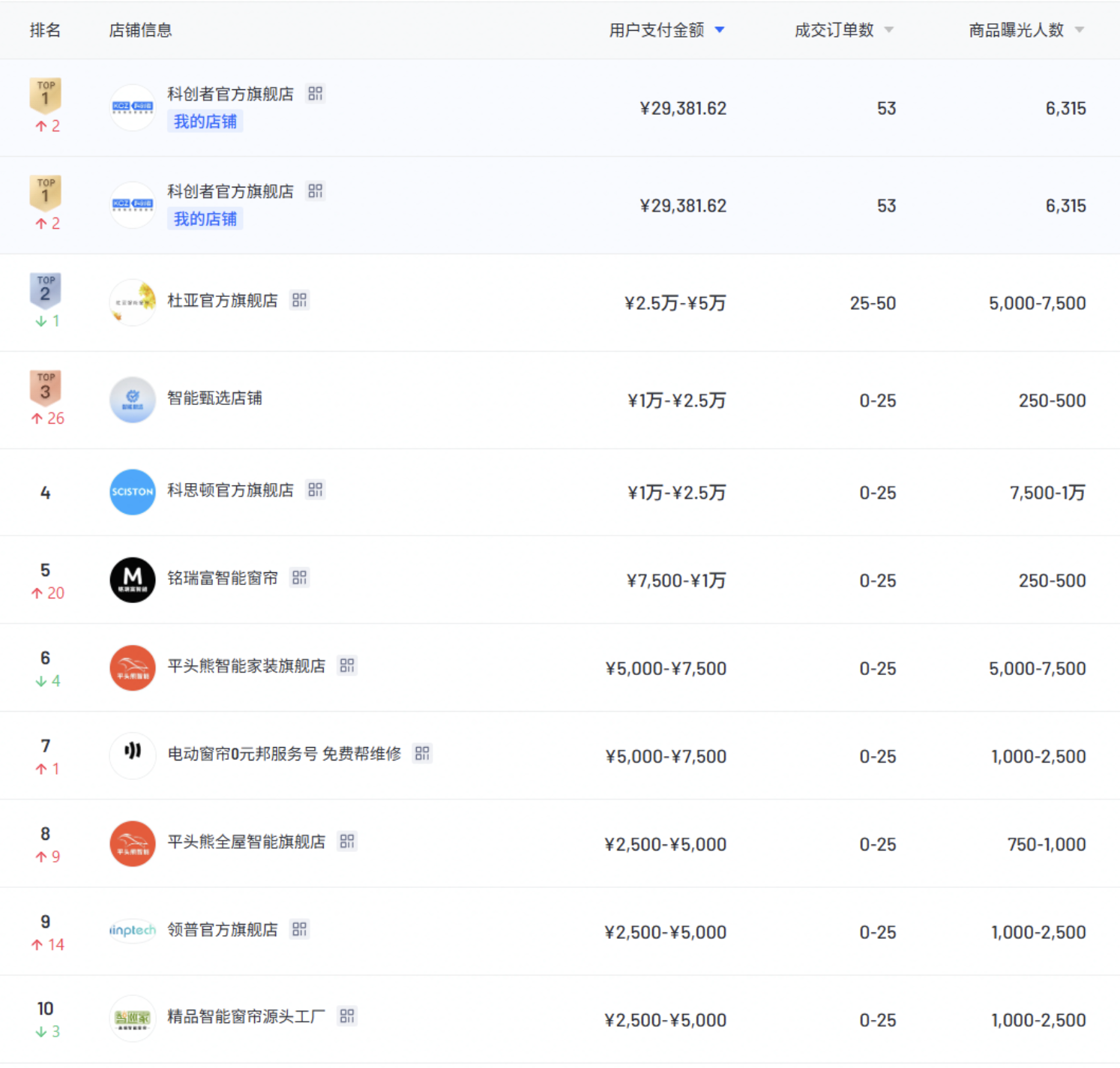The height and width of the screenshot is (1068, 1120).
Task: Show QR code for 精品智能窗帘源头工厂
Action: (346, 1016)
